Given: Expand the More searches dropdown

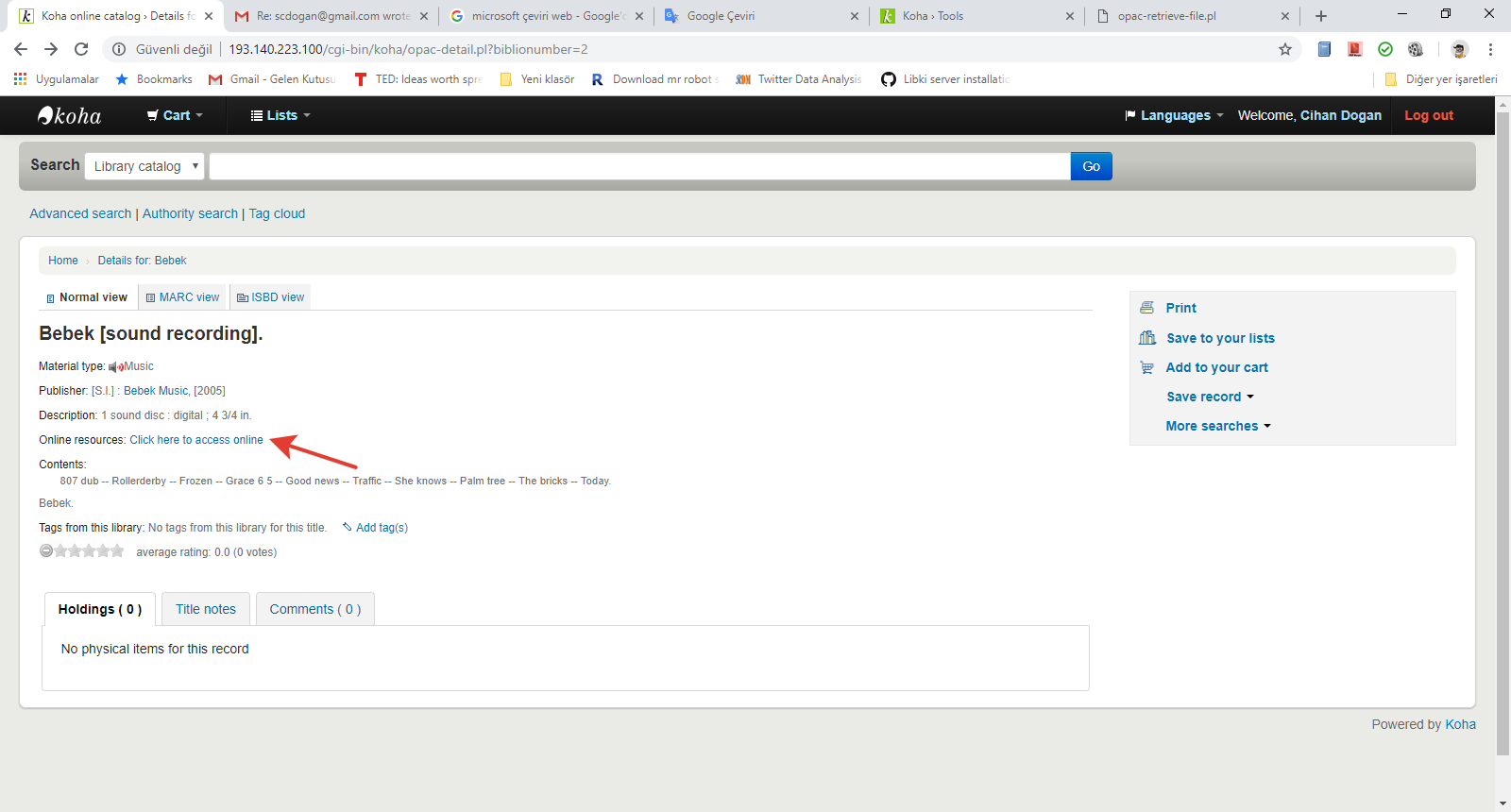Looking at the screenshot, I should click(x=1217, y=426).
